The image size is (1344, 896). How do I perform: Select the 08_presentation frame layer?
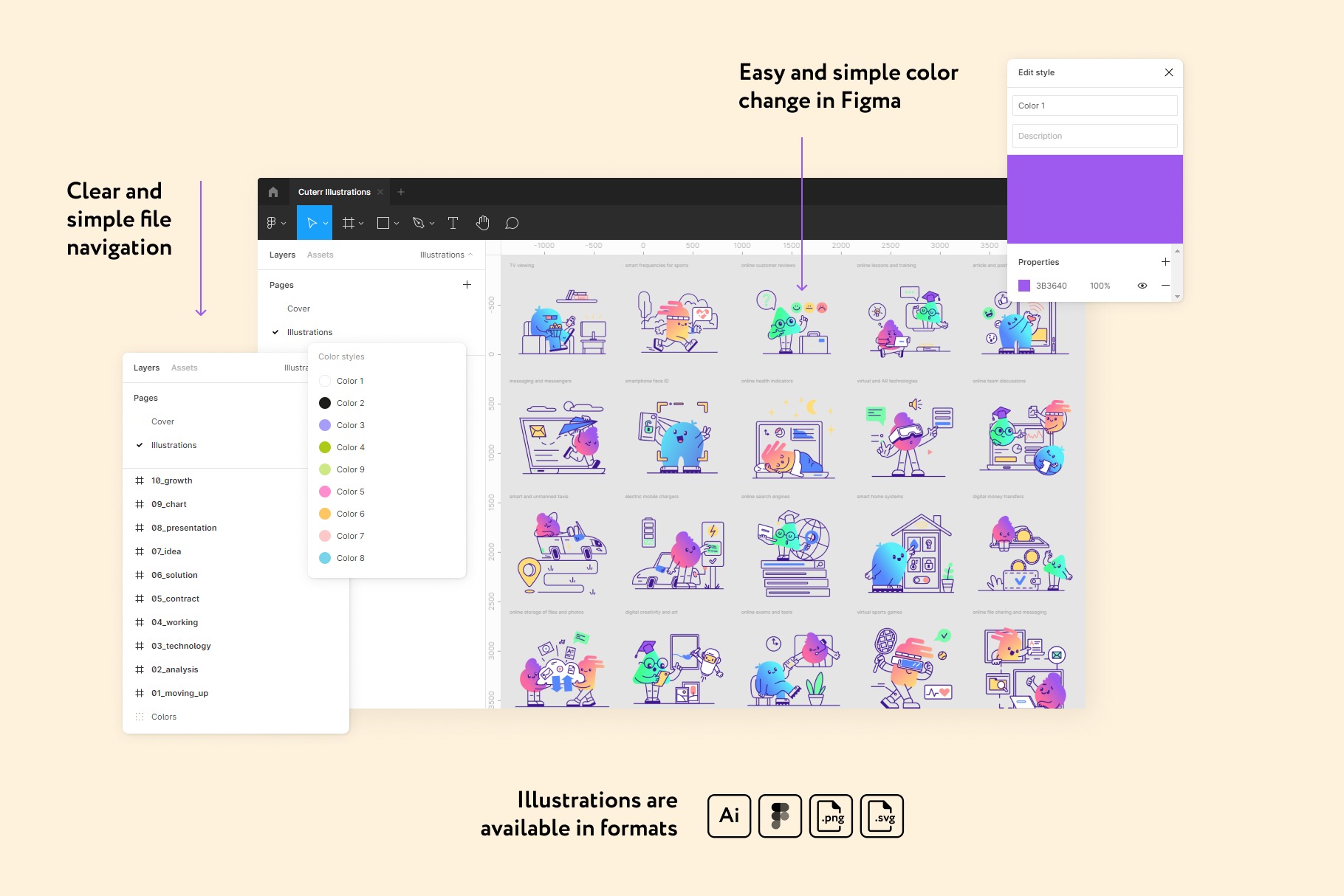point(184,528)
